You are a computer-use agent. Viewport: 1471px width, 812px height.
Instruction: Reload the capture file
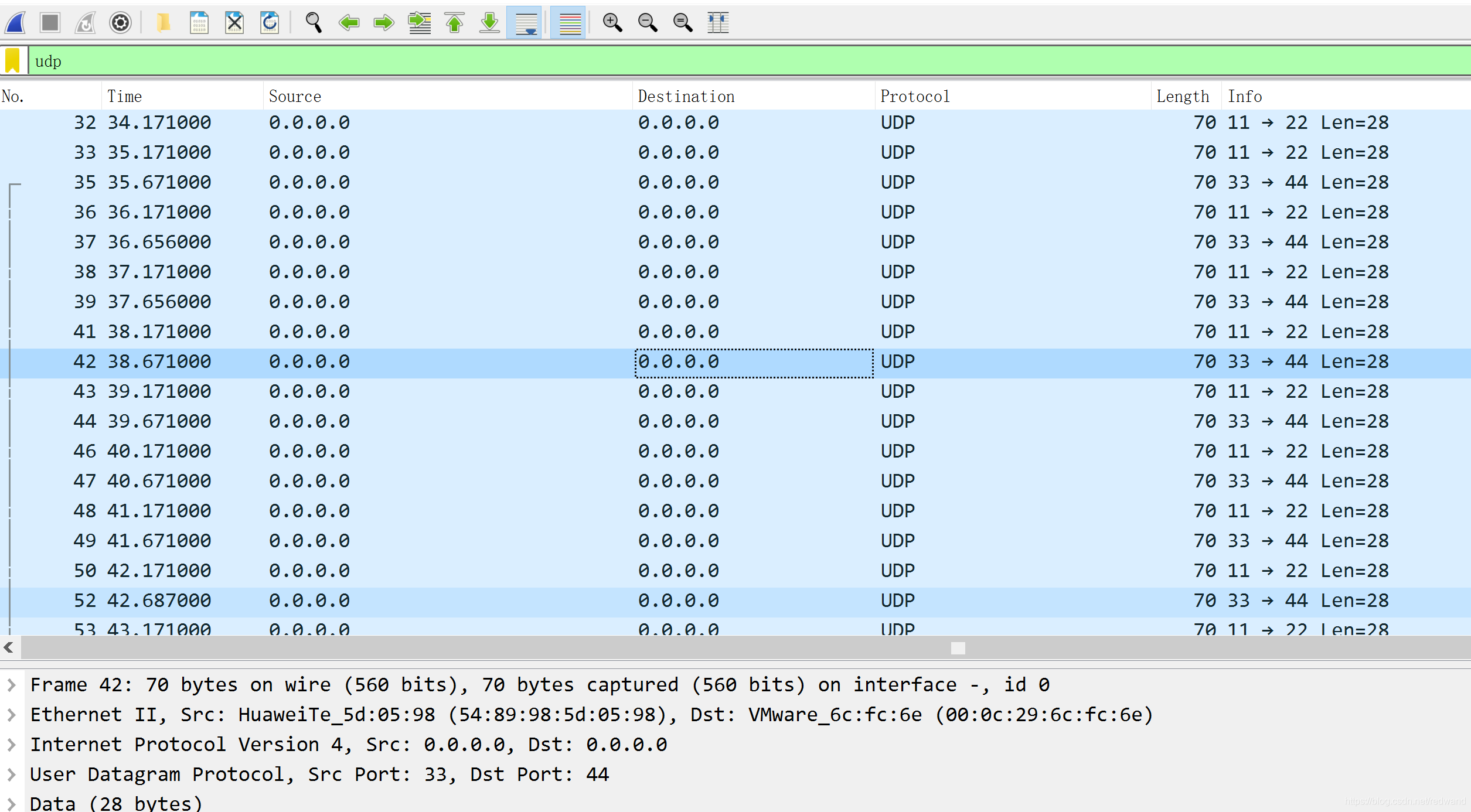point(270,23)
